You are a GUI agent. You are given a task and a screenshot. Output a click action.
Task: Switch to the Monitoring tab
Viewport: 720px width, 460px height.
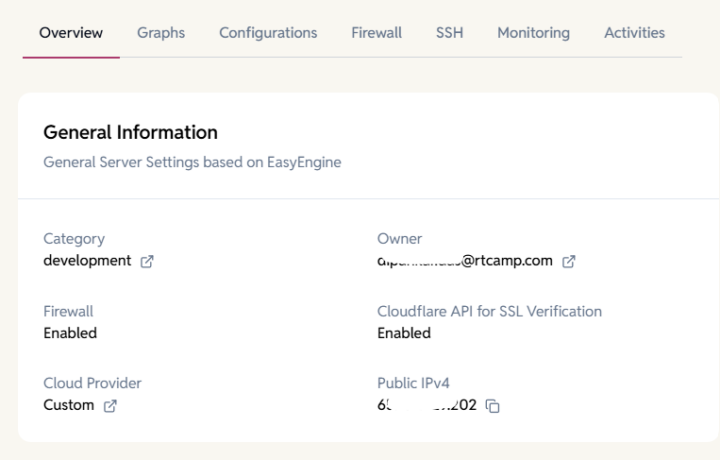point(533,33)
